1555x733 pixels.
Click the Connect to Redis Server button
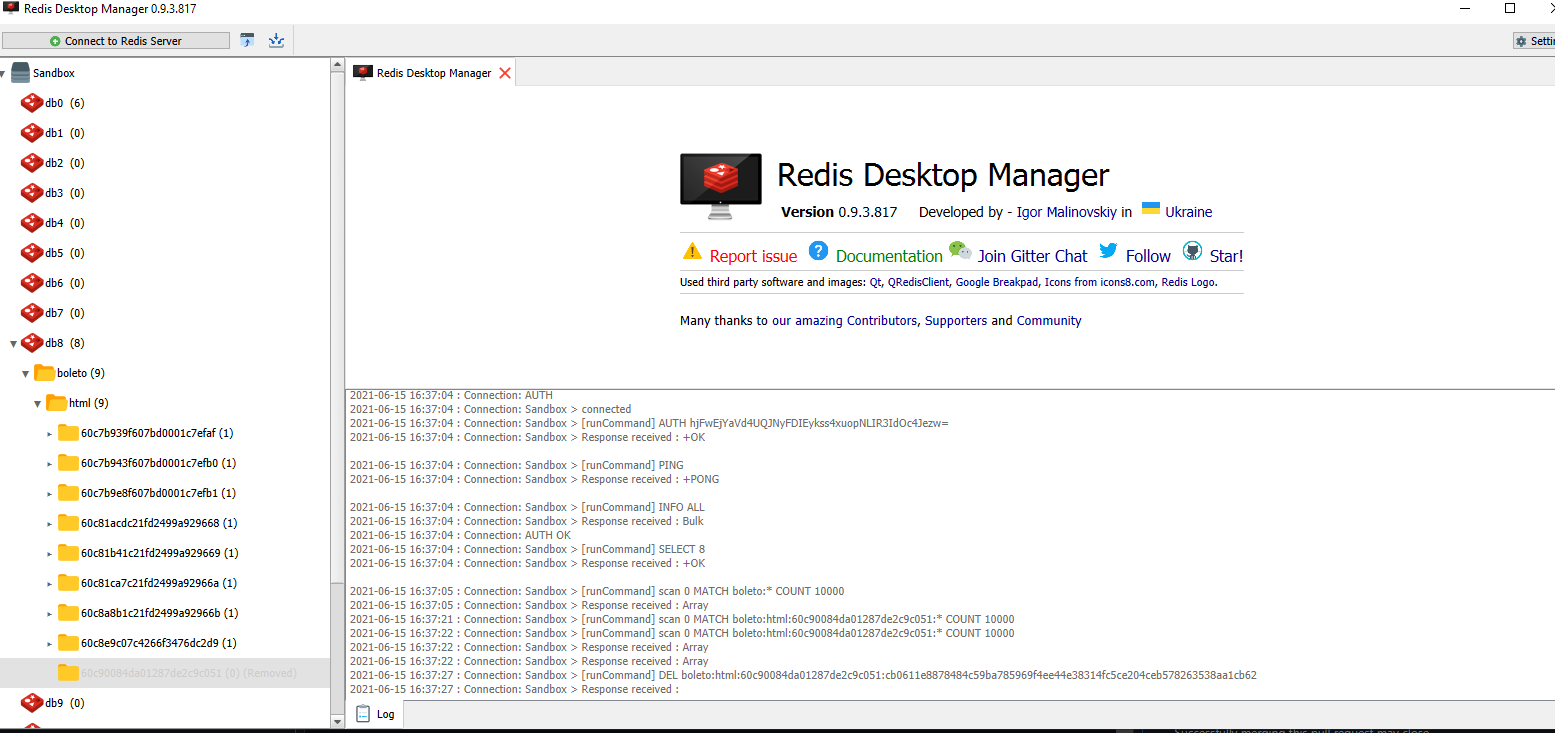pyautogui.click(x=116, y=41)
